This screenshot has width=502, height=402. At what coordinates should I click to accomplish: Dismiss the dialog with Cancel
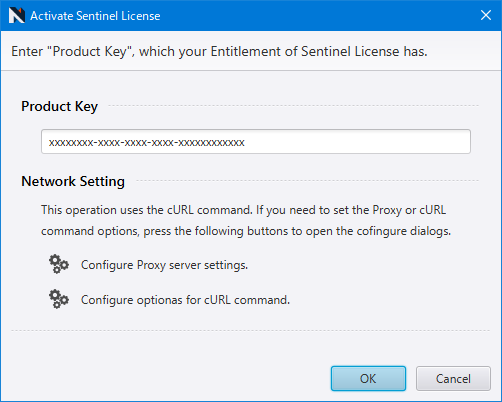[x=453, y=378]
